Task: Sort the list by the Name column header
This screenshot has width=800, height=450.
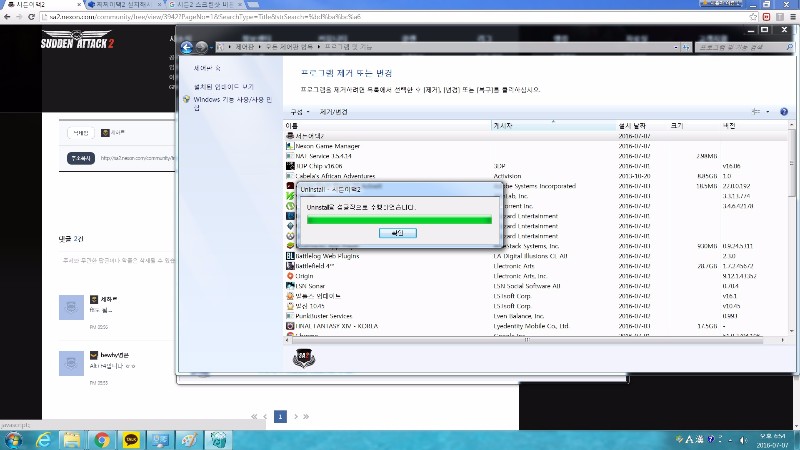Action: (x=292, y=125)
